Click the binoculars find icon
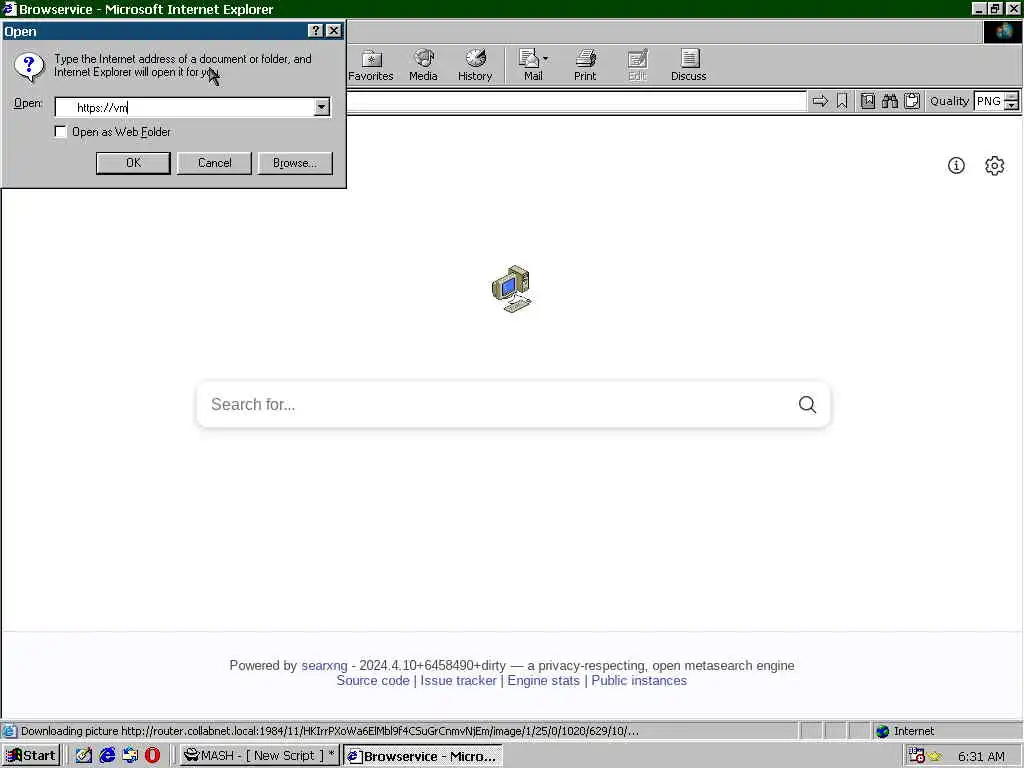This screenshot has width=1024, height=768. [889, 101]
